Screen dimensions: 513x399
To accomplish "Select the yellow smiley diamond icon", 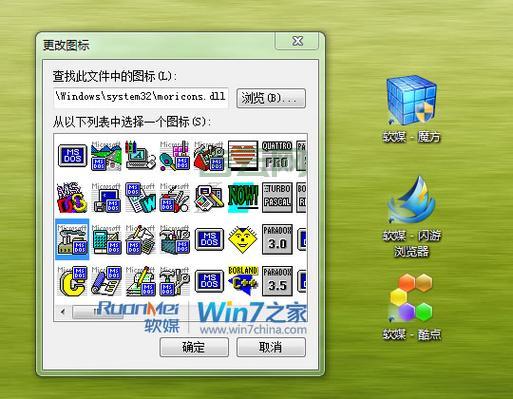I will click(x=243, y=239).
